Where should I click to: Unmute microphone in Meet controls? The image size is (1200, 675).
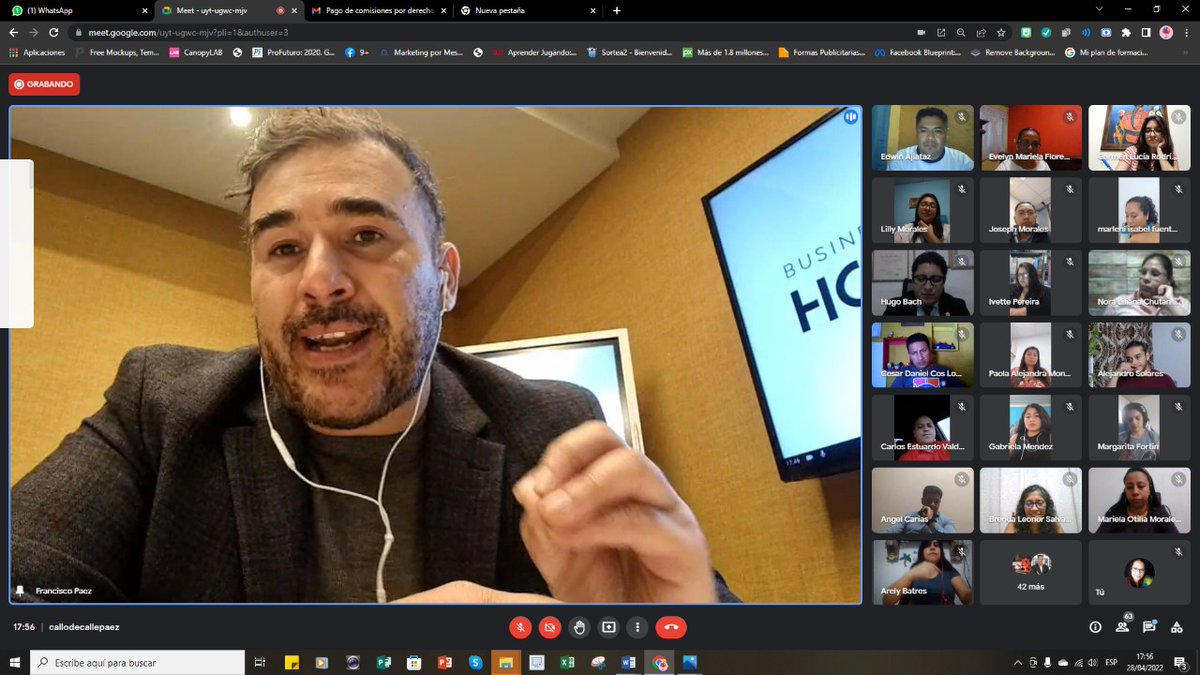520,627
